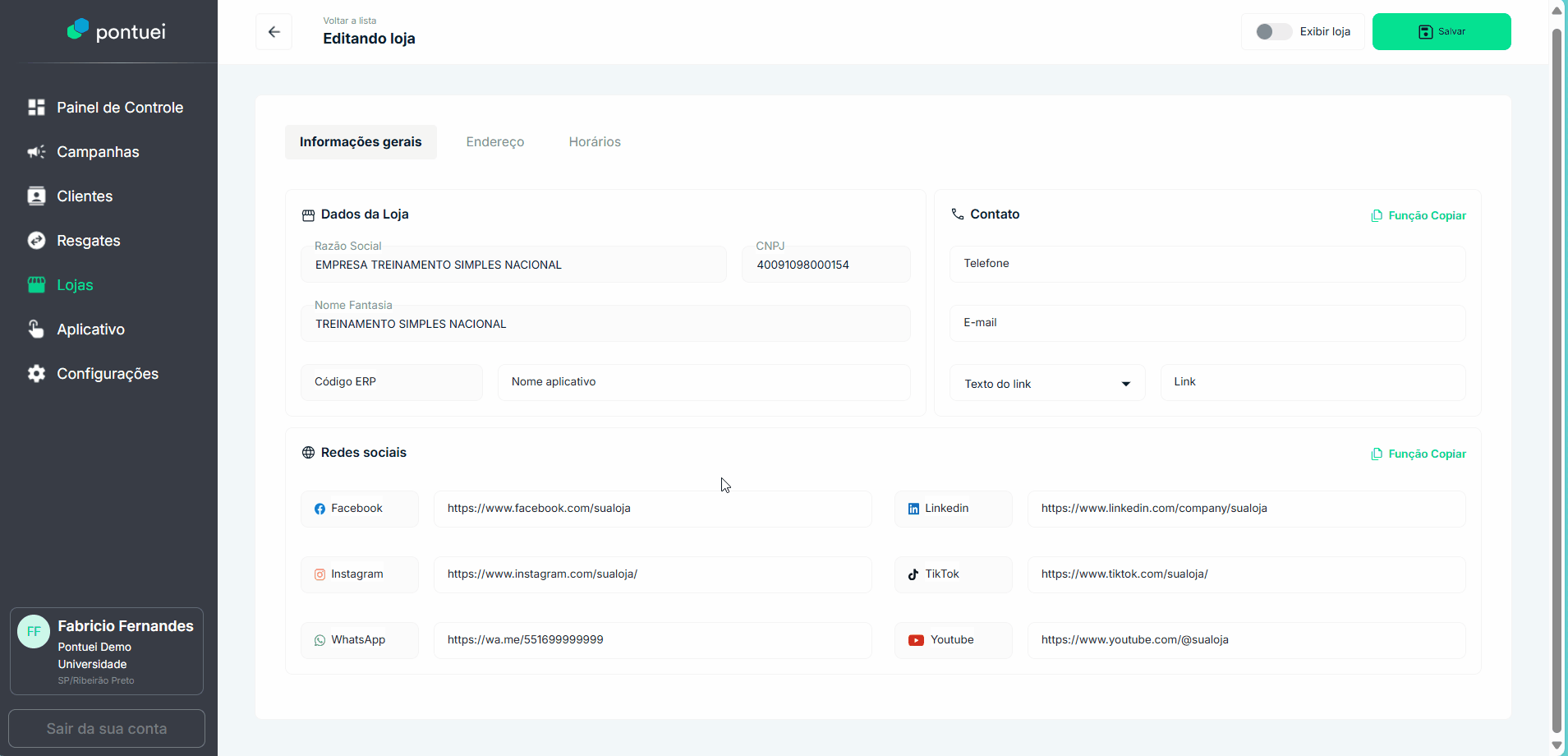Click the Facebook URL field

652,509
